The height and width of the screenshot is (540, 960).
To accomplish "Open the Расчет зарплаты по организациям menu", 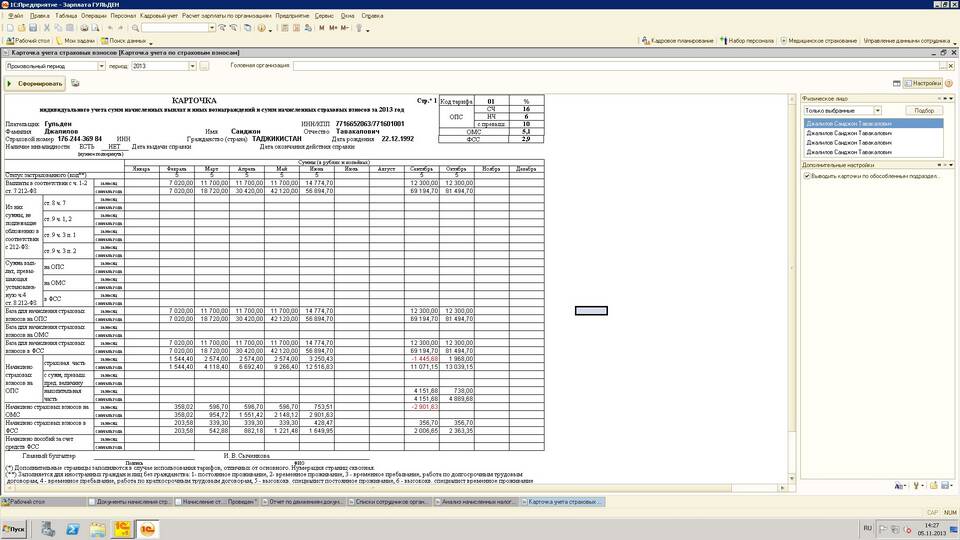I will (227, 16).
